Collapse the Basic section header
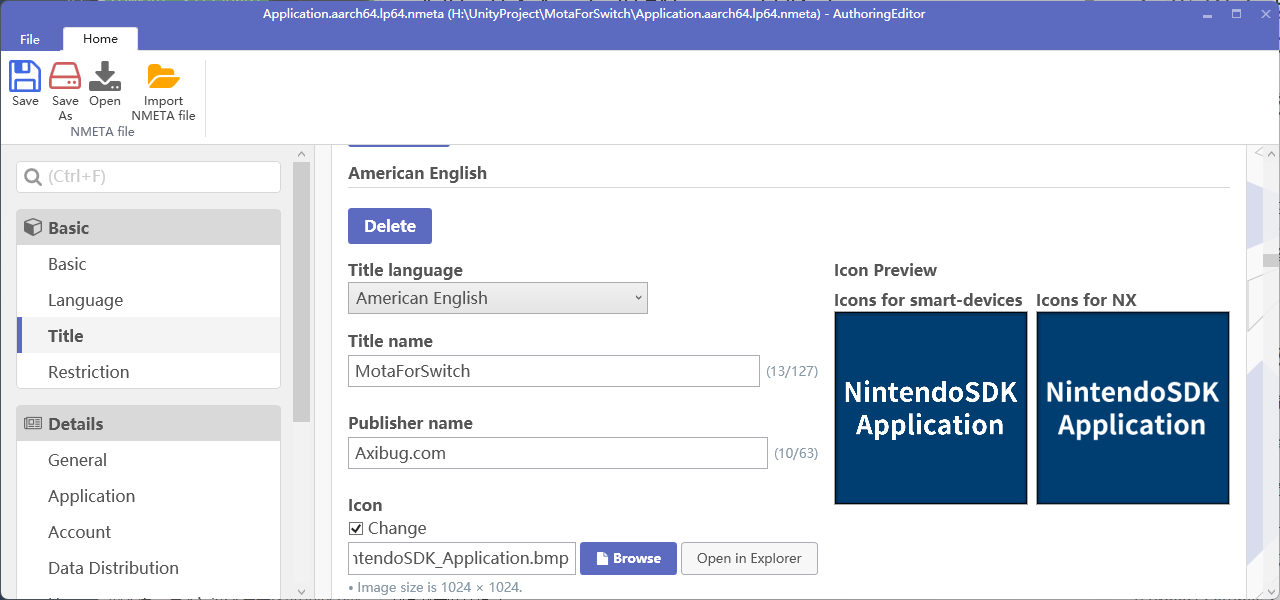1280x600 pixels. point(148,228)
